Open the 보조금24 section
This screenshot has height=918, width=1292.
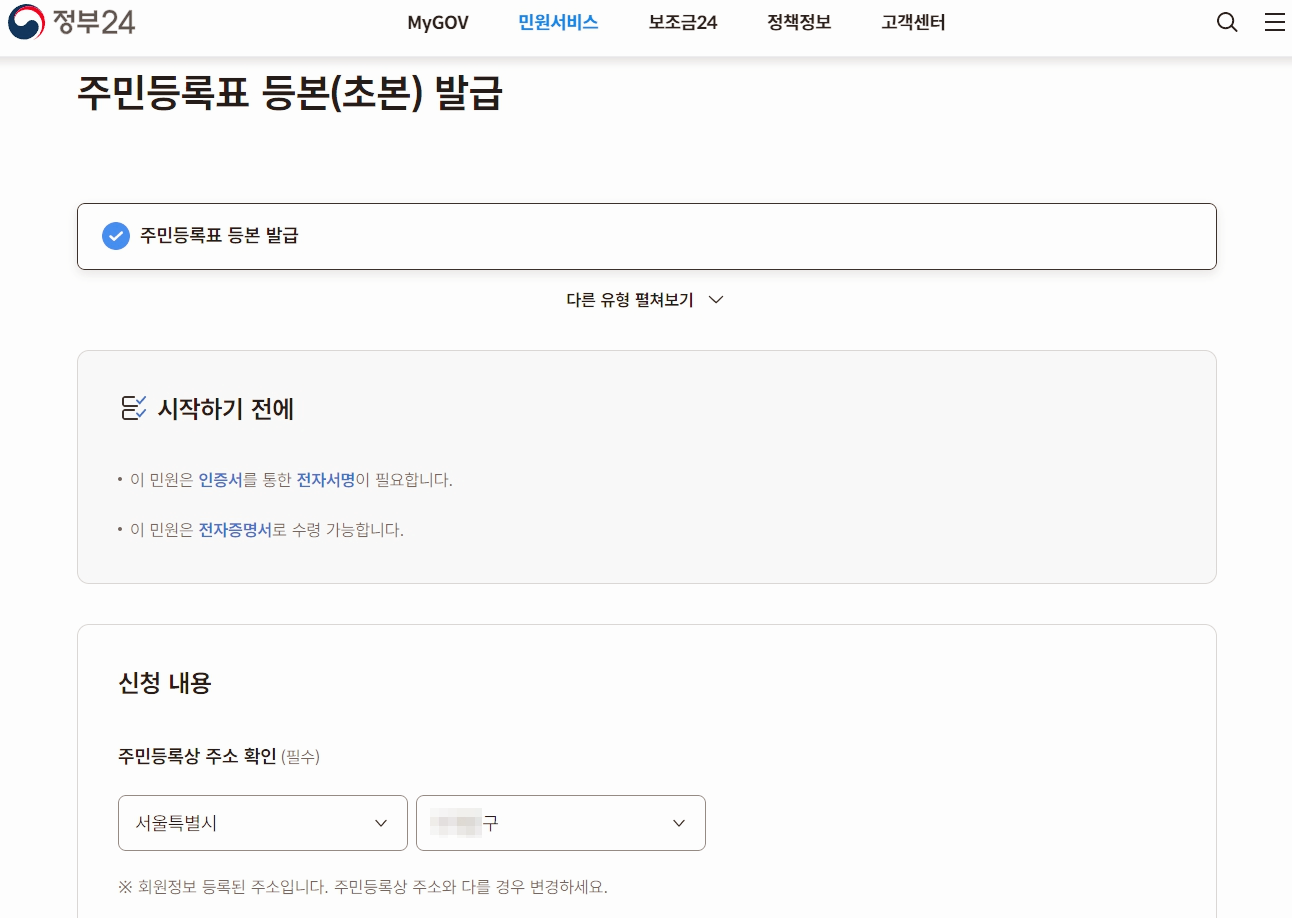(681, 22)
